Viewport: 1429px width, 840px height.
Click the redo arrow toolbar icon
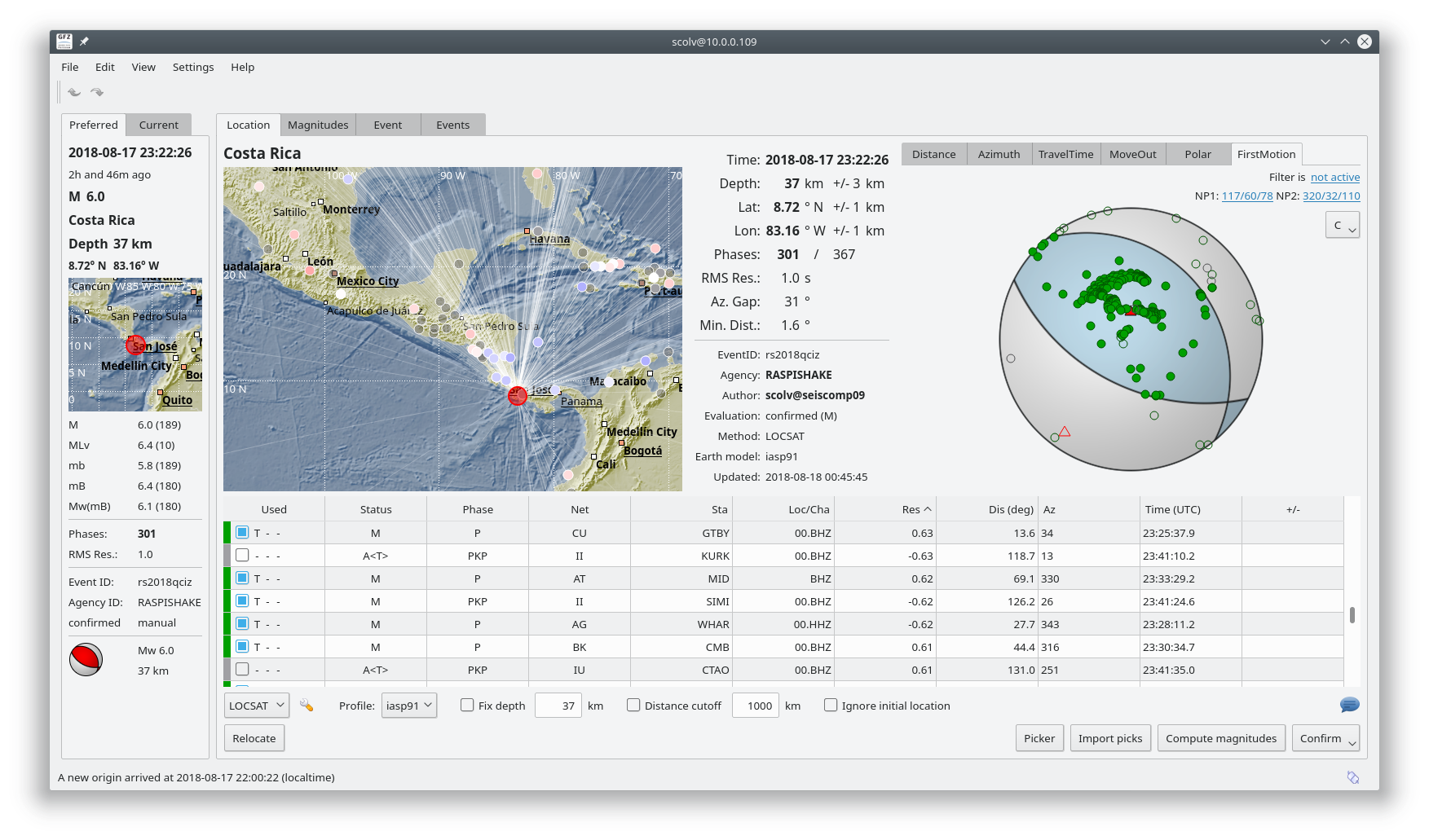[97, 92]
